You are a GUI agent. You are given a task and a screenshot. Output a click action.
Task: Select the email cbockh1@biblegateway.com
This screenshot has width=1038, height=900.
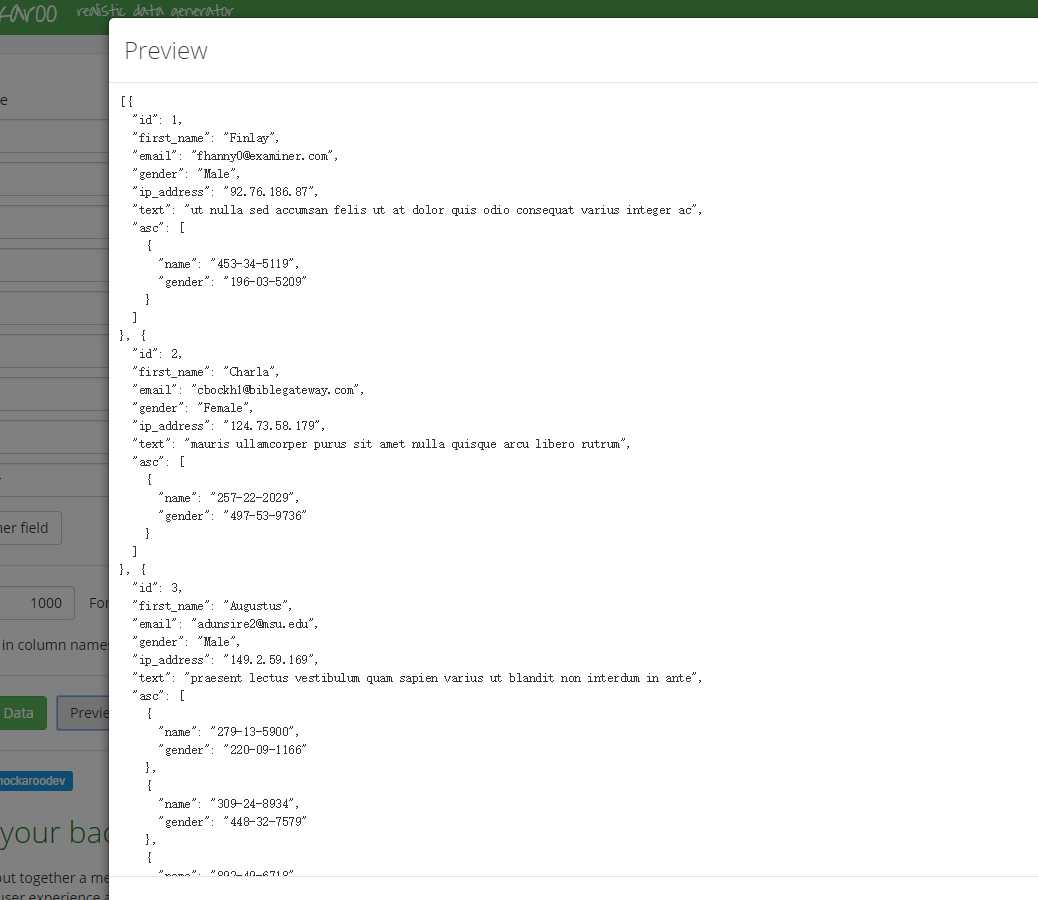pyautogui.click(x=277, y=390)
